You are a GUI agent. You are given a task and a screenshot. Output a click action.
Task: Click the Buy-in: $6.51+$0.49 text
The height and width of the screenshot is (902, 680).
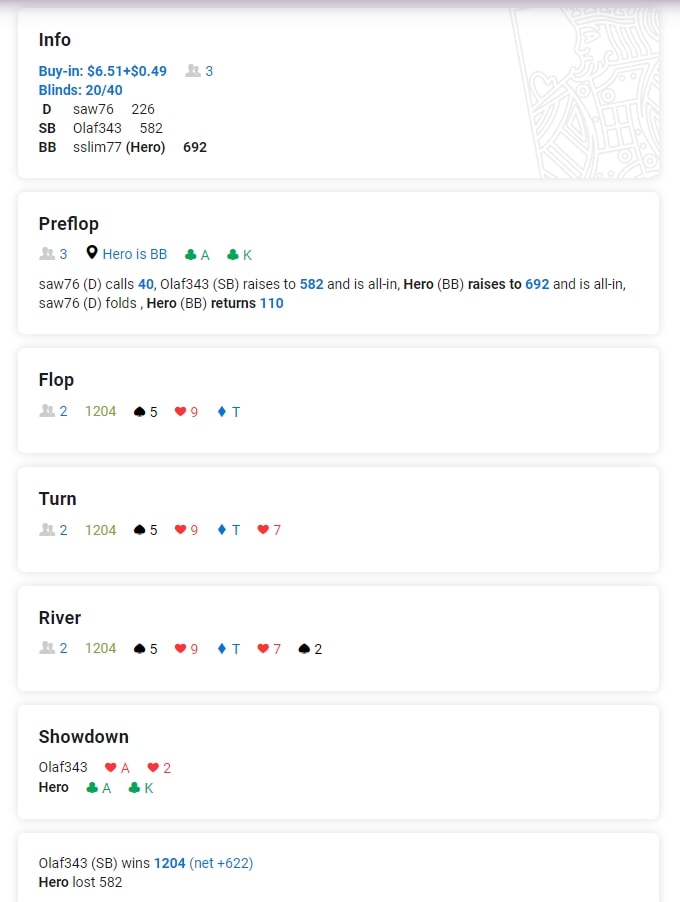103,71
